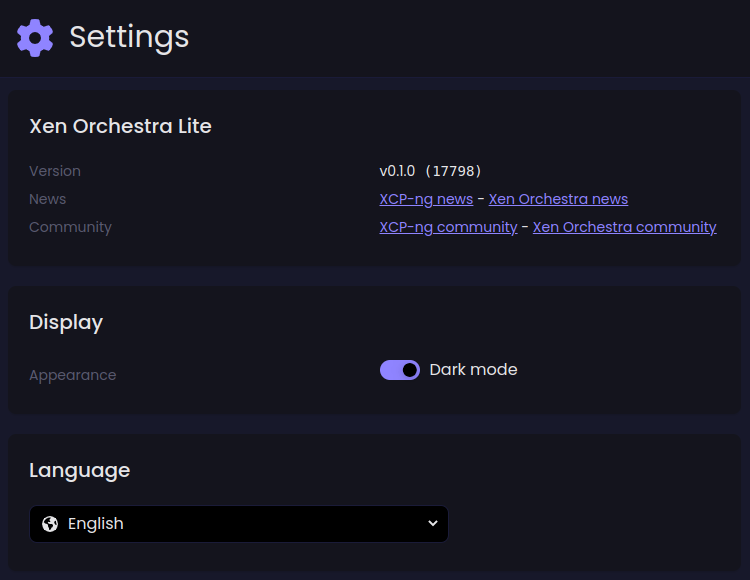750x580 pixels.
Task: Click the Language section heading
Action: 79,471
